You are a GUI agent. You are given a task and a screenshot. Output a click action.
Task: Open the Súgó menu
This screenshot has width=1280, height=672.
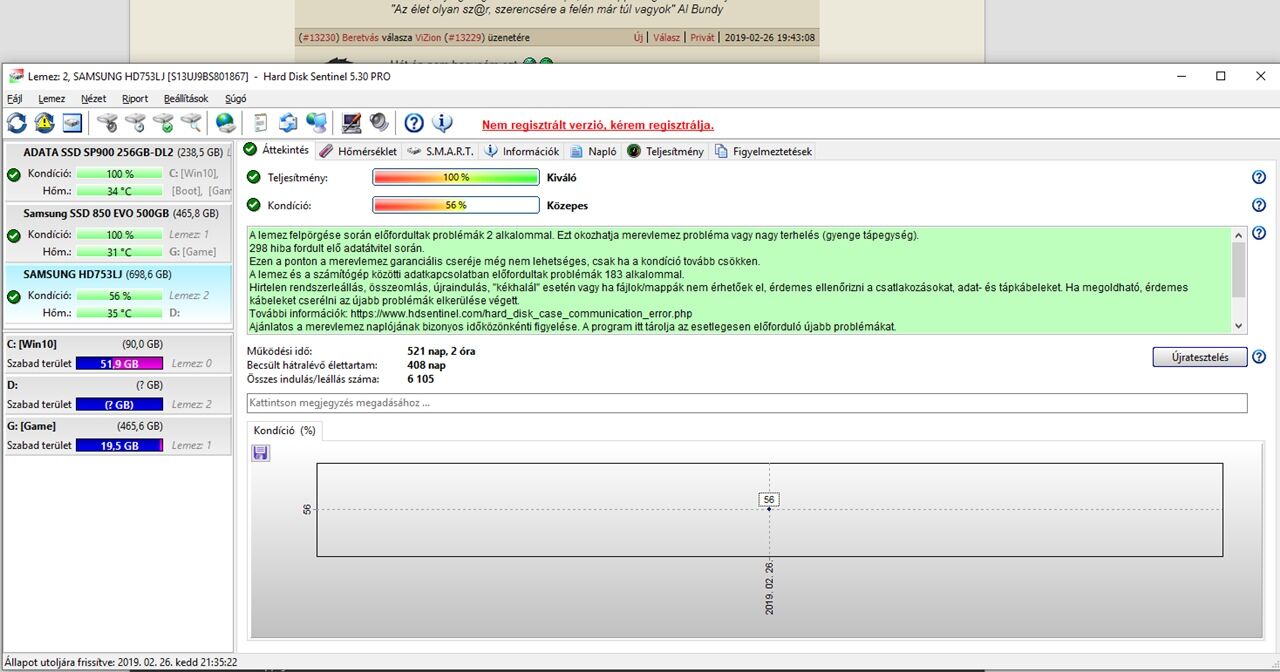click(235, 99)
